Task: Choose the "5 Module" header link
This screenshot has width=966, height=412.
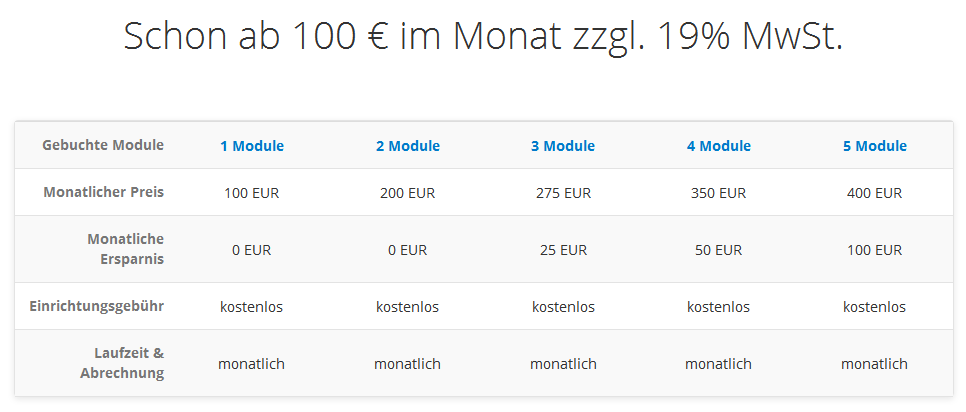Action: point(875,146)
